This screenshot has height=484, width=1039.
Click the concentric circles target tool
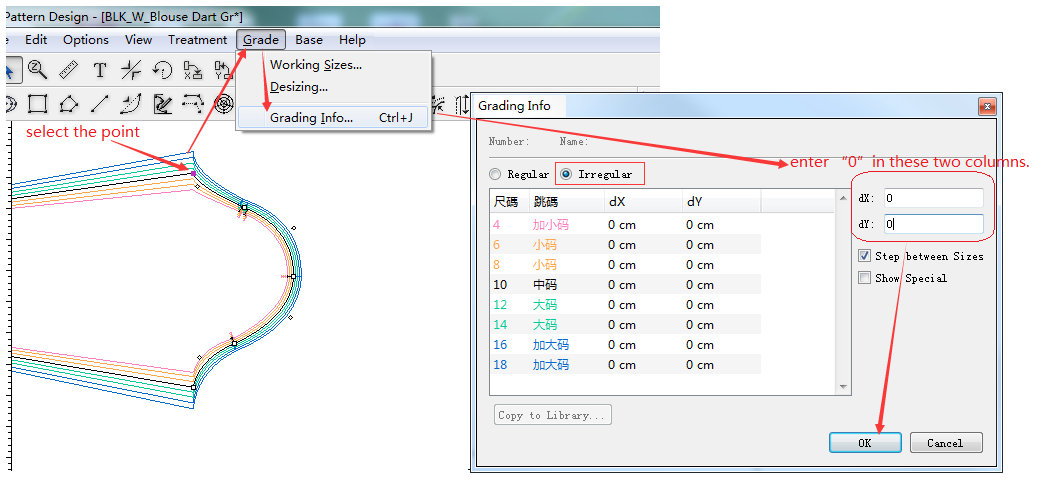224,104
